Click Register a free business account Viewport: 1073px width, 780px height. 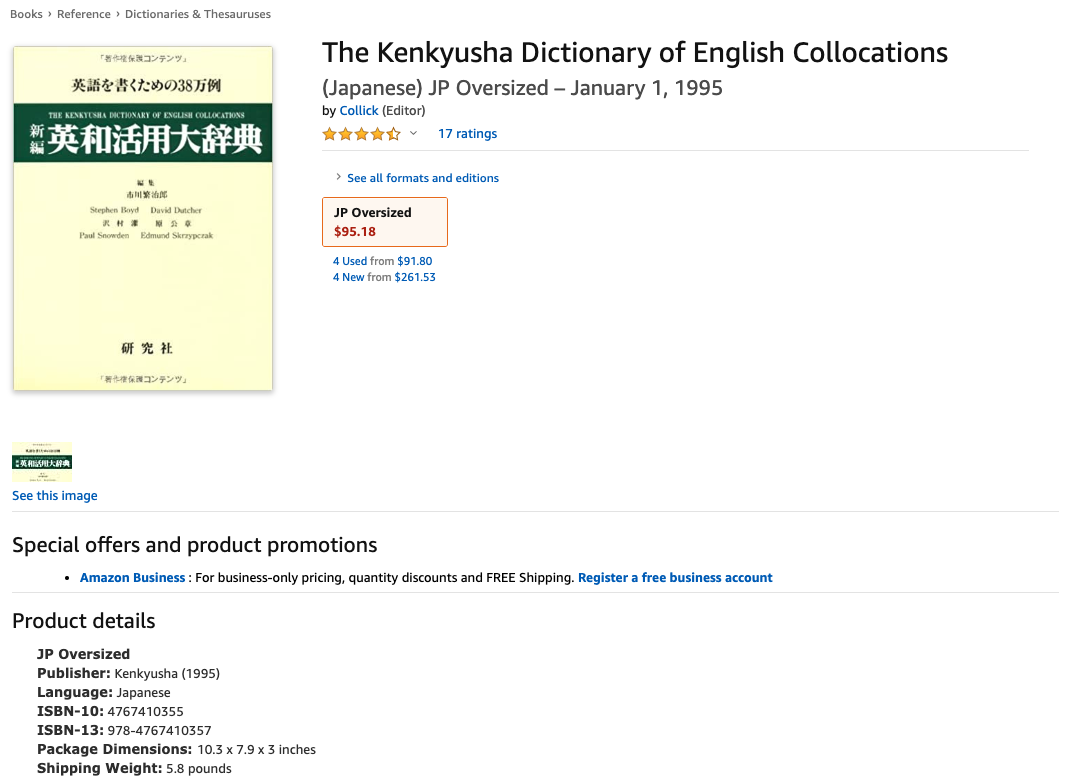(675, 578)
